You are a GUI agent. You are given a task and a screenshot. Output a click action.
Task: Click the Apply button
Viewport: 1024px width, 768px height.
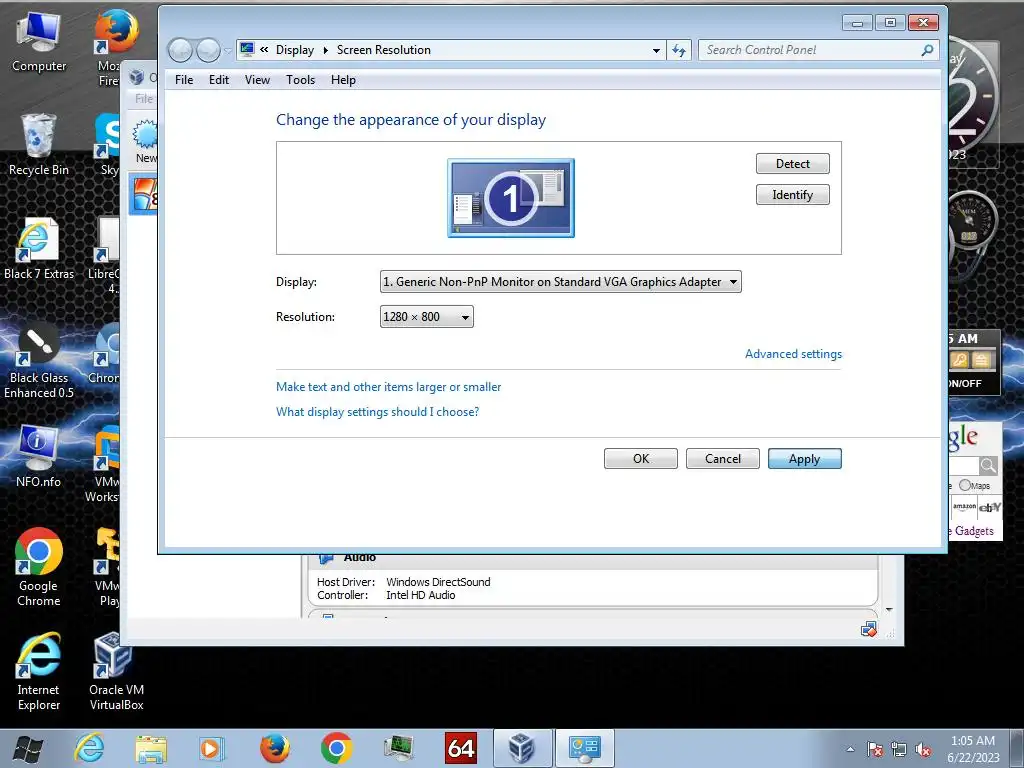(x=805, y=458)
